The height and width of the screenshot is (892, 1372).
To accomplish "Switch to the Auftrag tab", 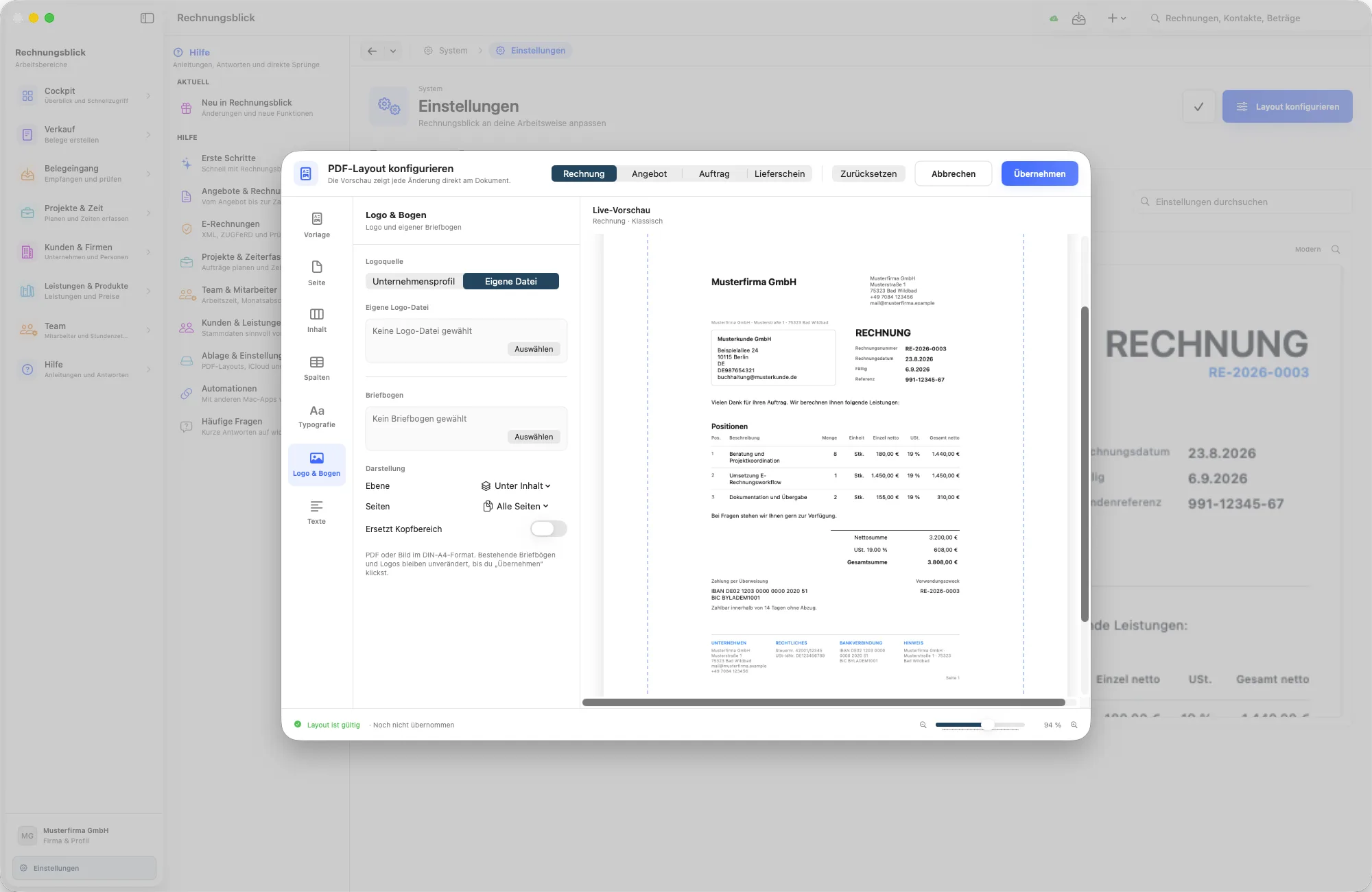I will (x=714, y=174).
